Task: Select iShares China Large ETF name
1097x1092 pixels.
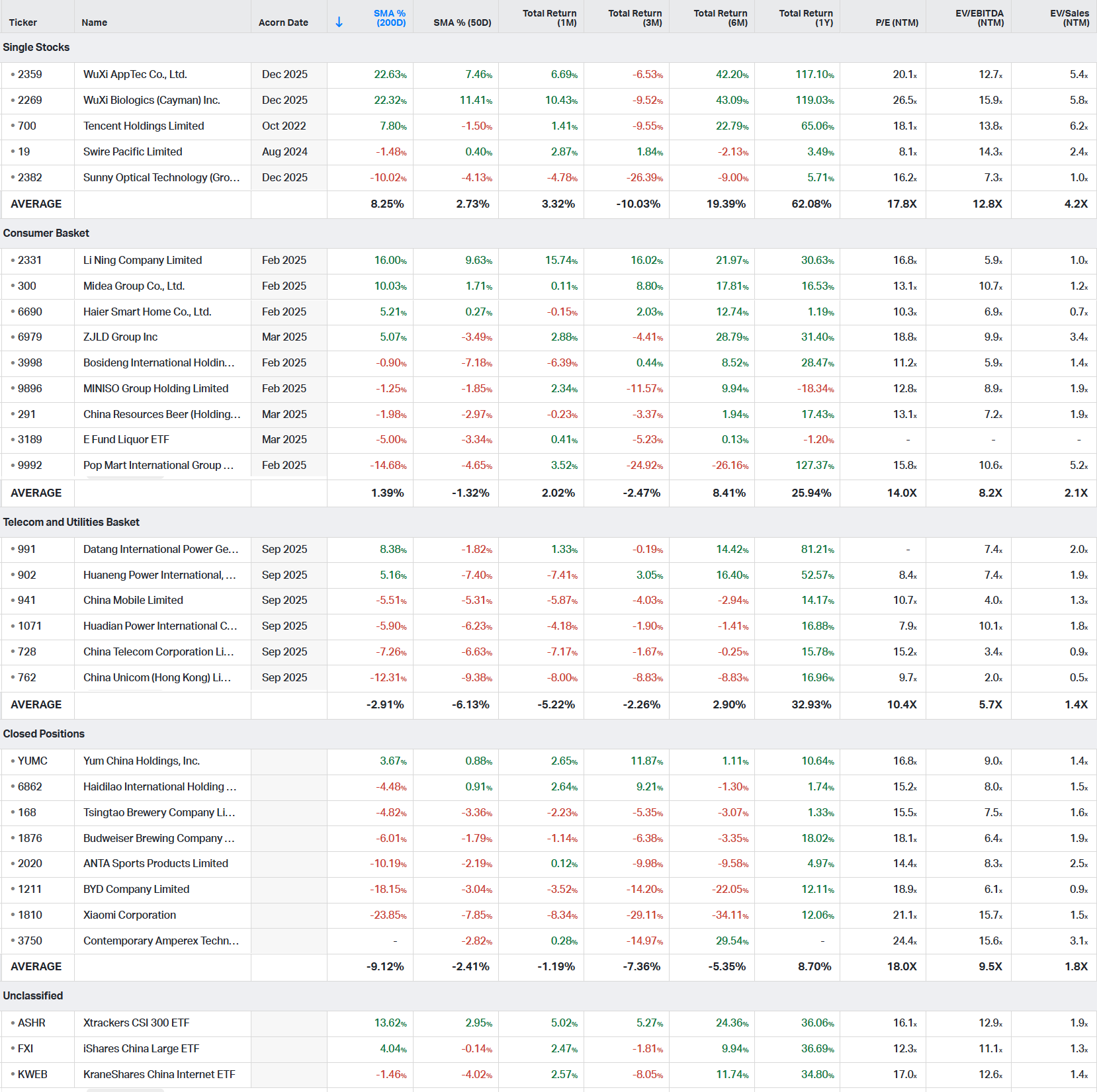Action: (141, 1049)
